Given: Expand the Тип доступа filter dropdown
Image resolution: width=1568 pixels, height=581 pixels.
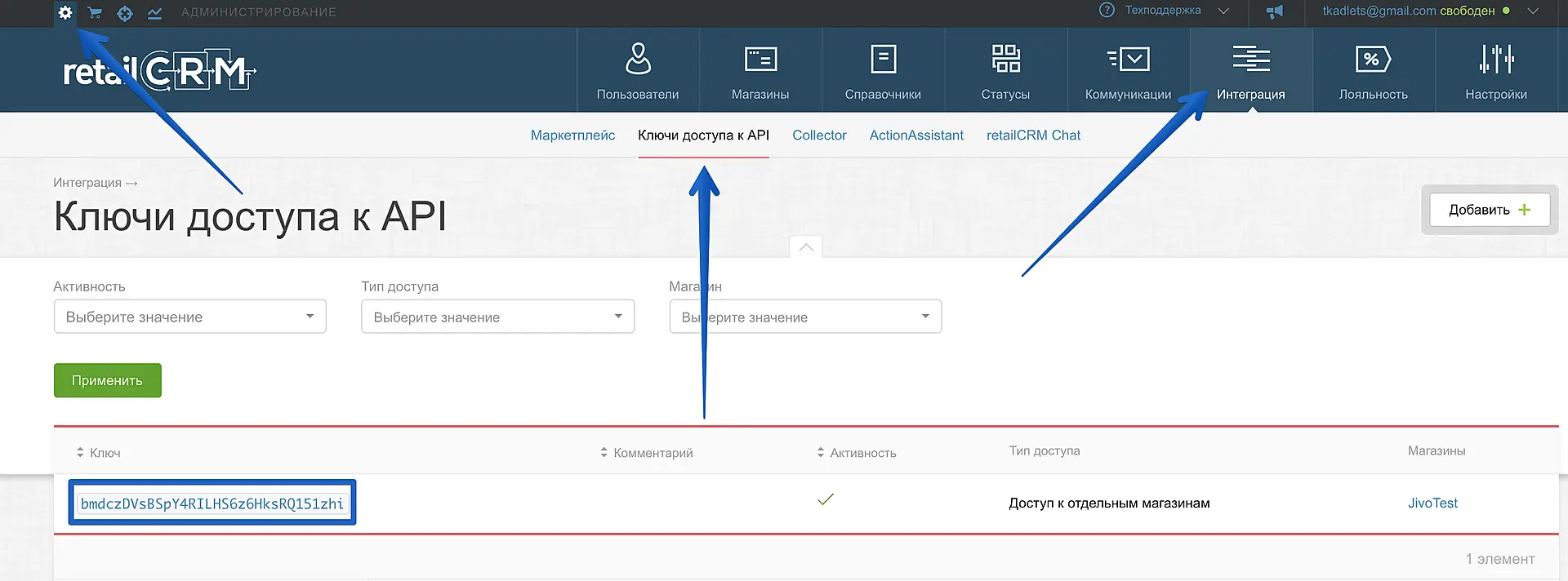Looking at the screenshot, I should [x=497, y=317].
